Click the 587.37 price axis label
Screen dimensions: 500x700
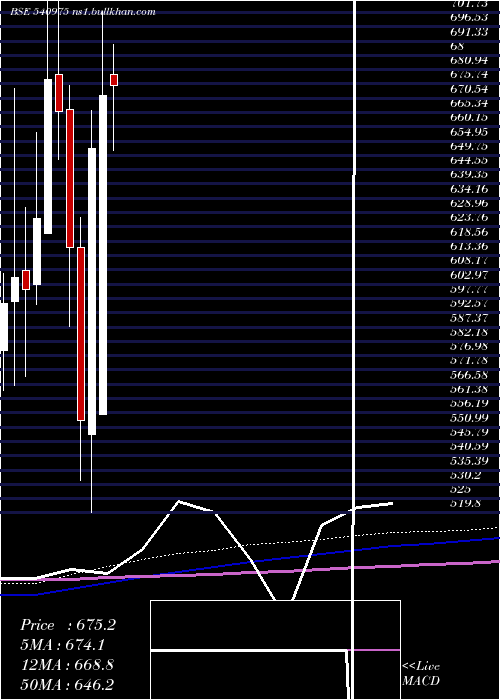tap(469, 317)
